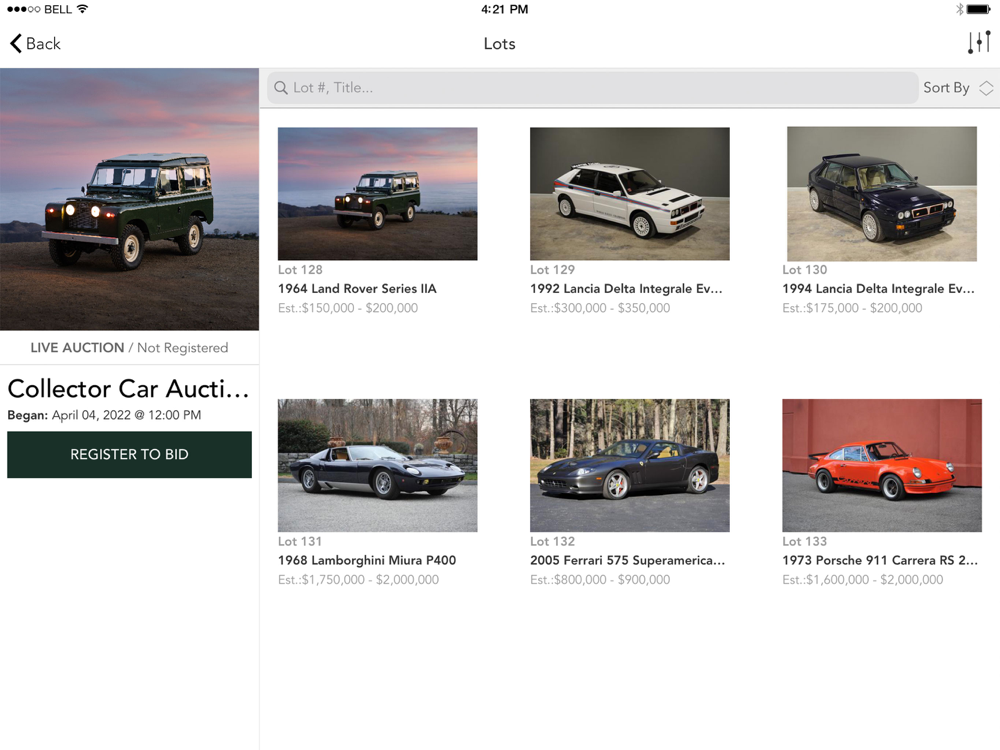Tap the Began April 04, 2022 date

pyautogui.click(x=104, y=415)
